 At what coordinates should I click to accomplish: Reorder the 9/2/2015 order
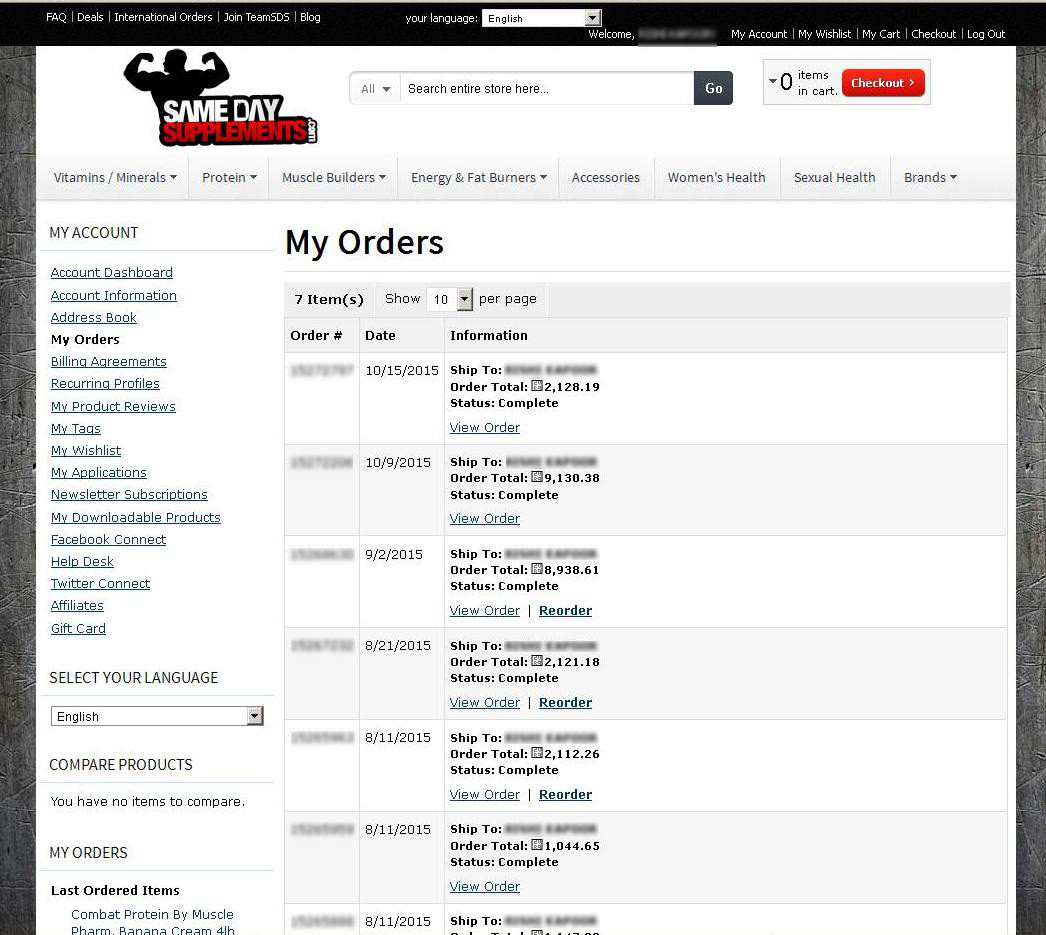[x=566, y=610]
